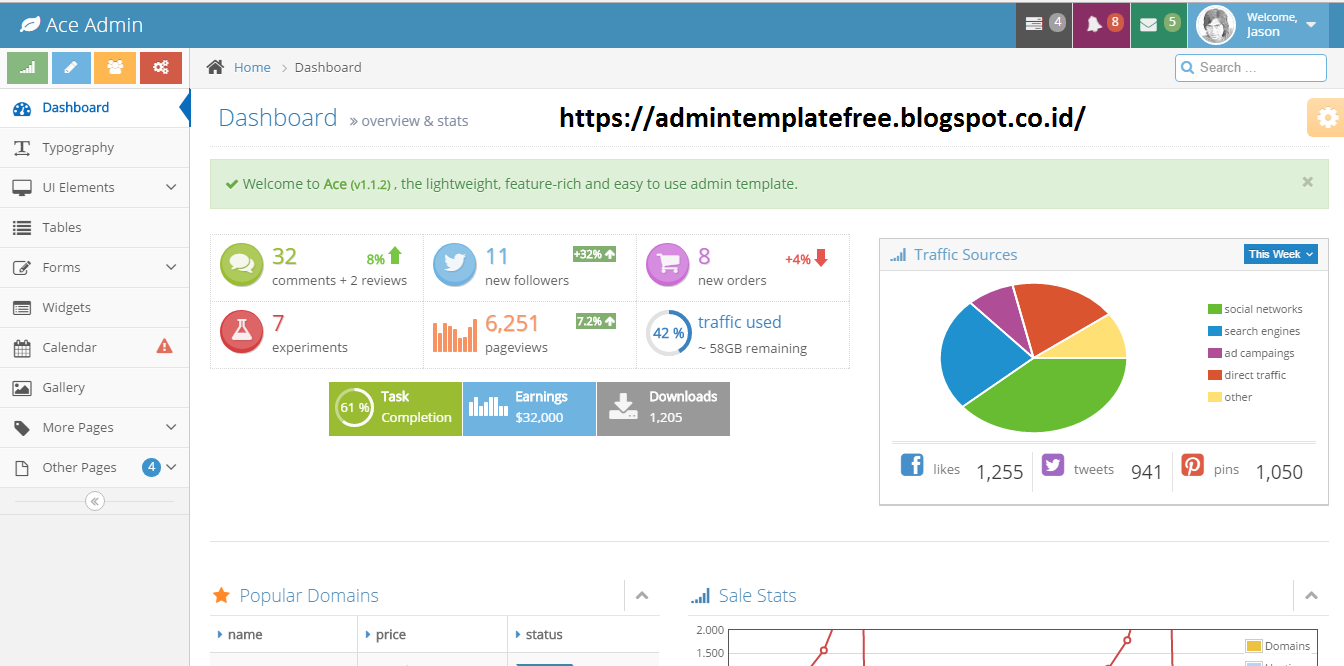Expand the UI Elements submenu
The image size is (1344, 666).
pos(95,187)
